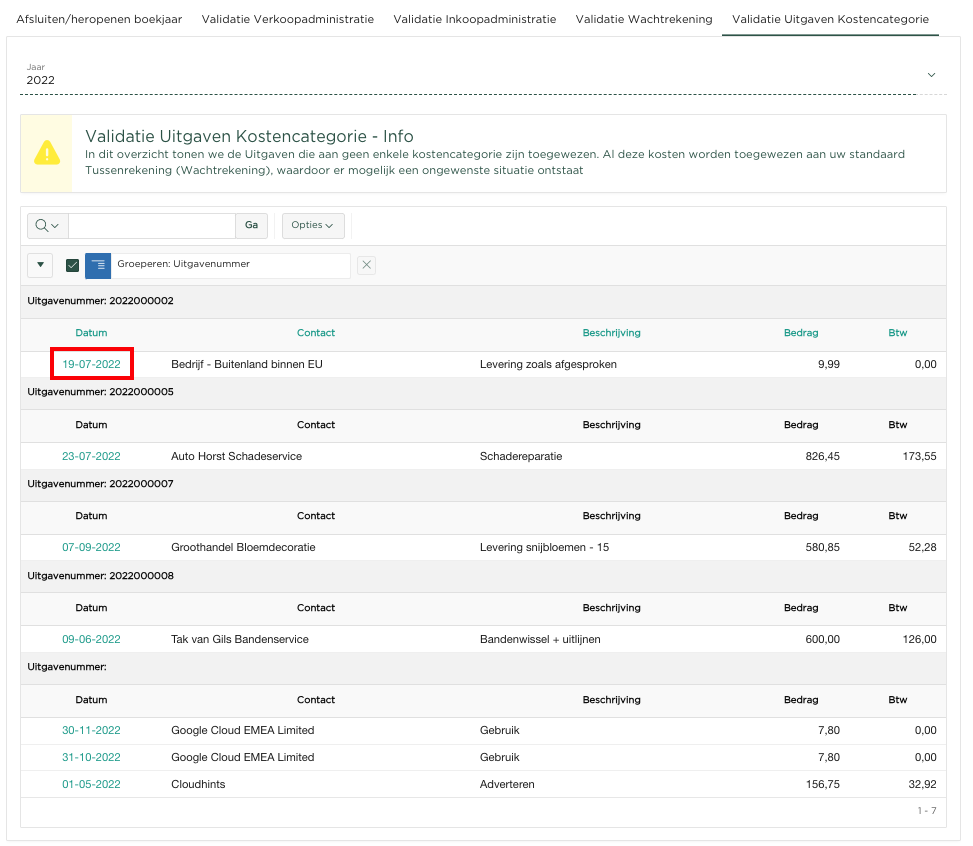The height and width of the screenshot is (846, 973).
Task: Switch to Validatie Verkoopadministratie tab
Action: [287, 19]
